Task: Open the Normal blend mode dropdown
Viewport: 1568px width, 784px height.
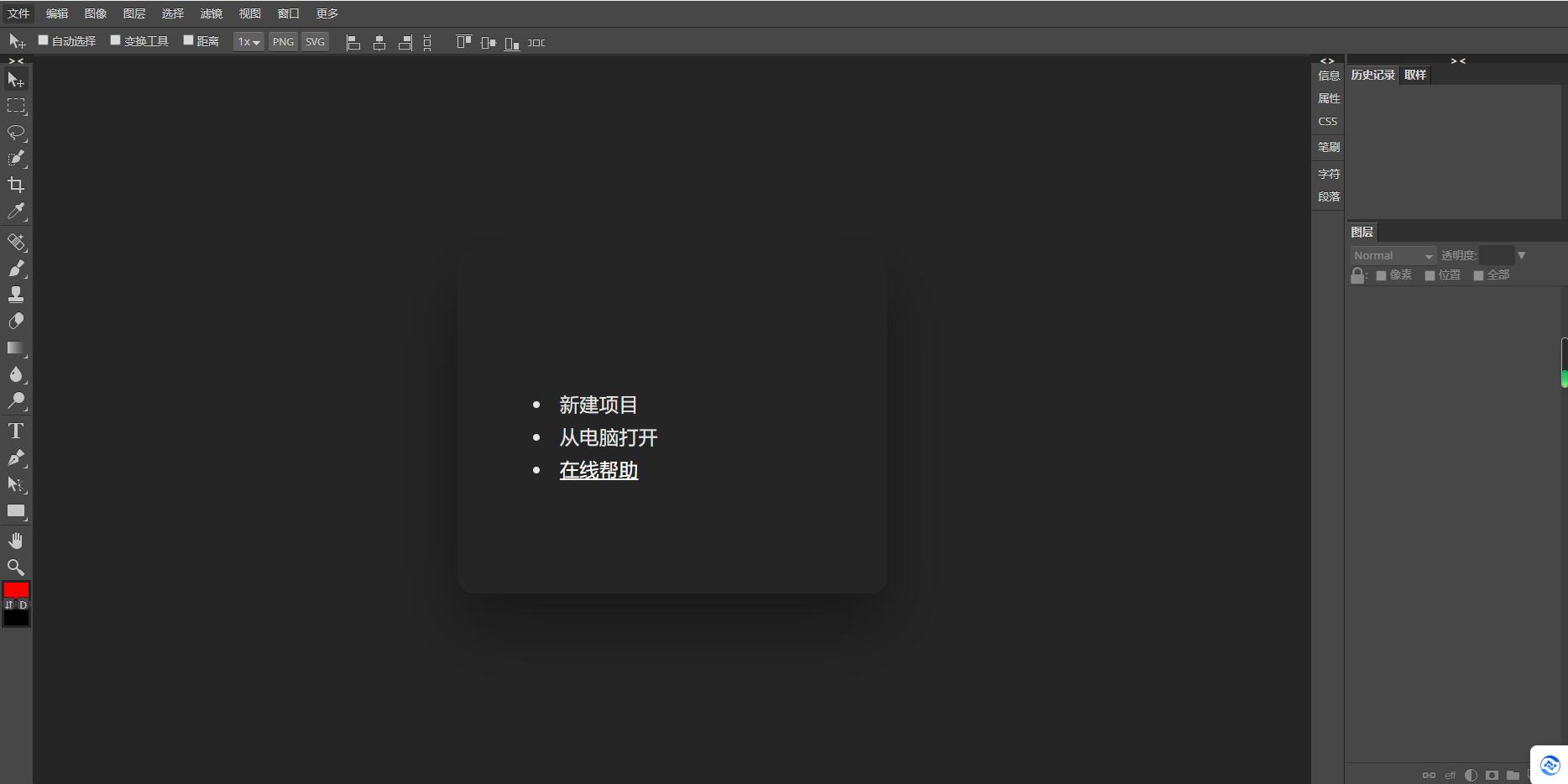Action: [1393, 255]
